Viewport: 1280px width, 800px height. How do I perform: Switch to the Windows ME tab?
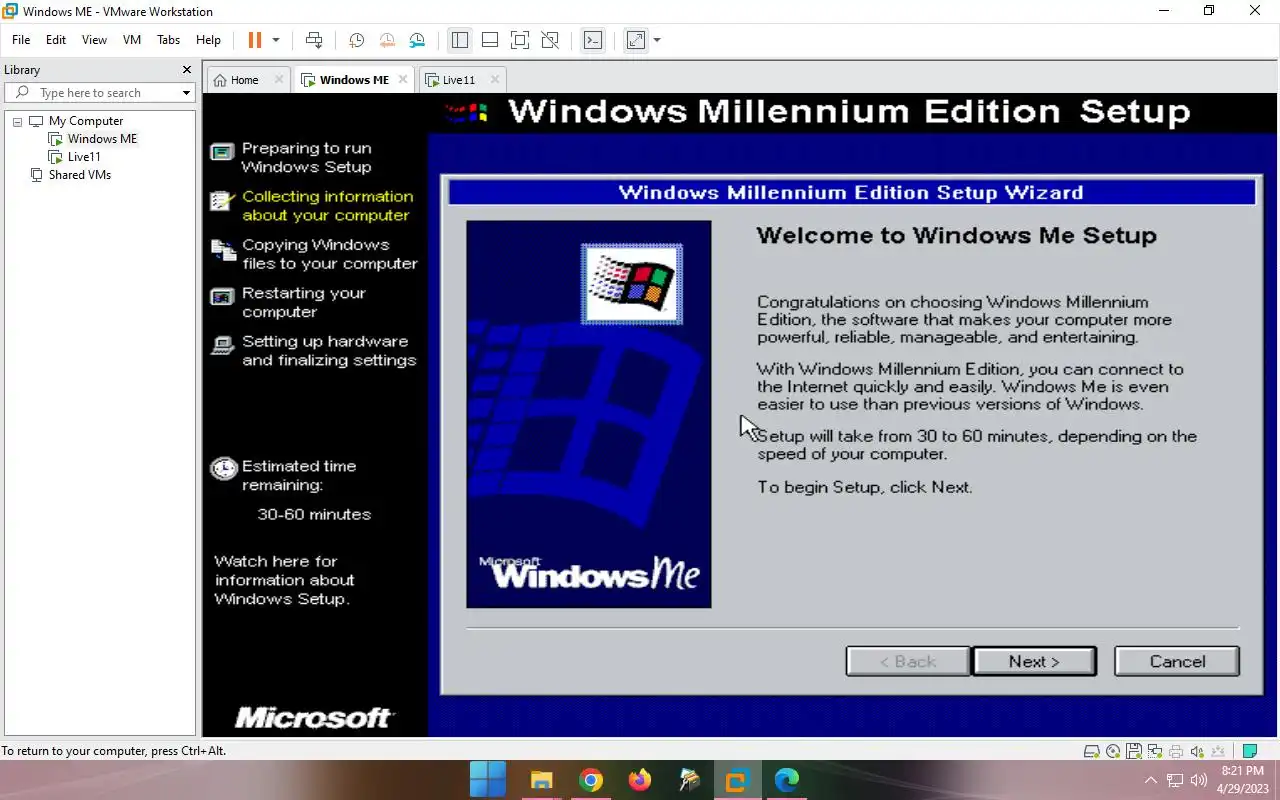click(x=353, y=80)
